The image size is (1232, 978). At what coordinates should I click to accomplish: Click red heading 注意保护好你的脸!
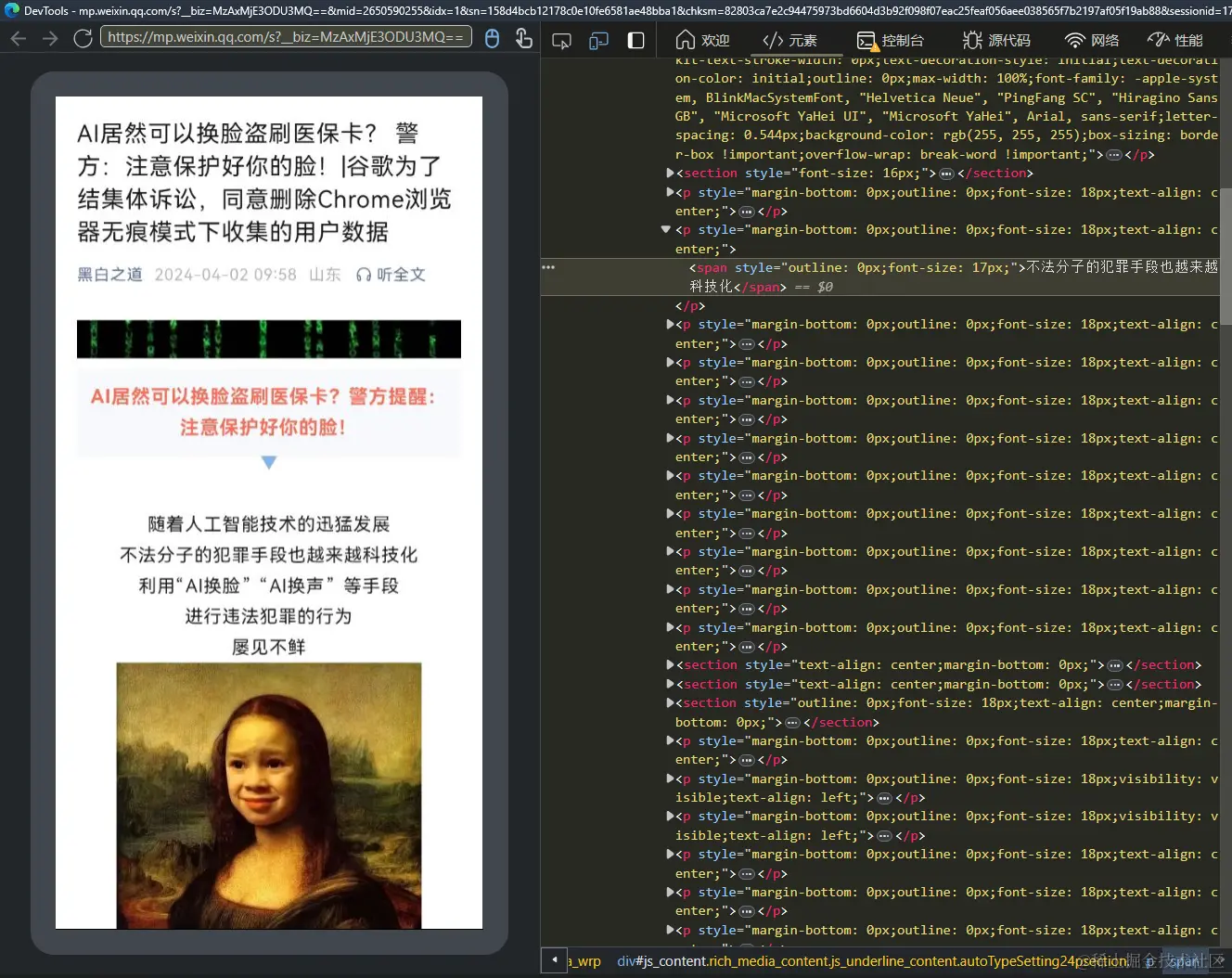263,428
